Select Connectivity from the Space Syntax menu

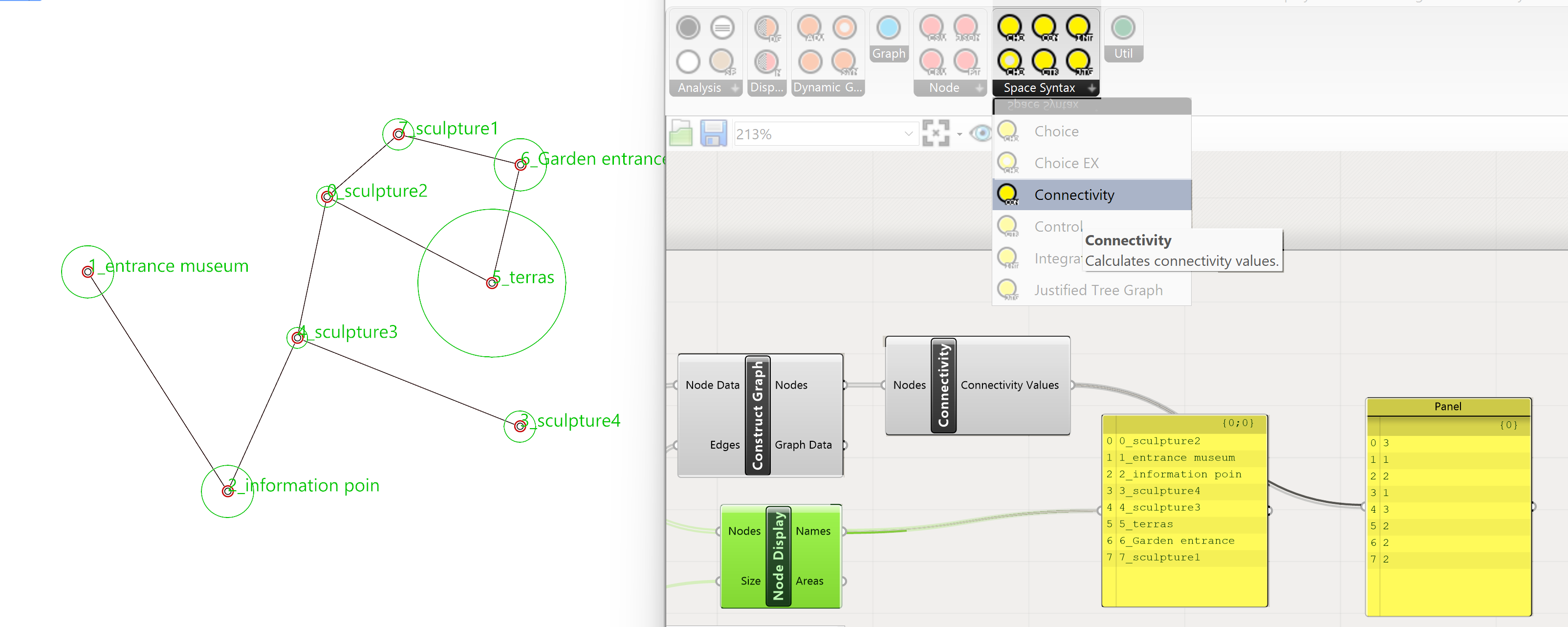(x=1074, y=195)
